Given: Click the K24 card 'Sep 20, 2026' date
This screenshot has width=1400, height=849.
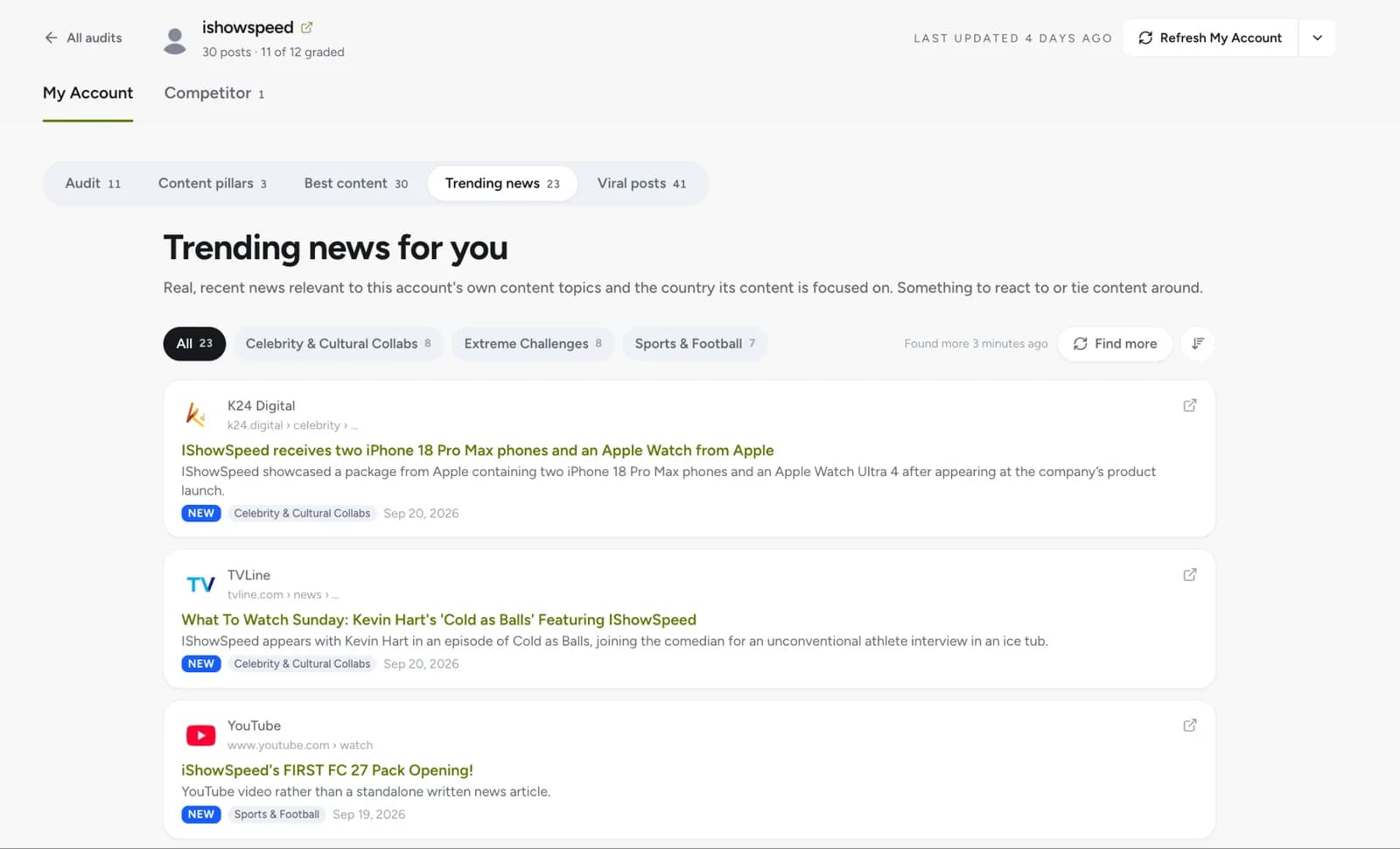Looking at the screenshot, I should [421, 513].
